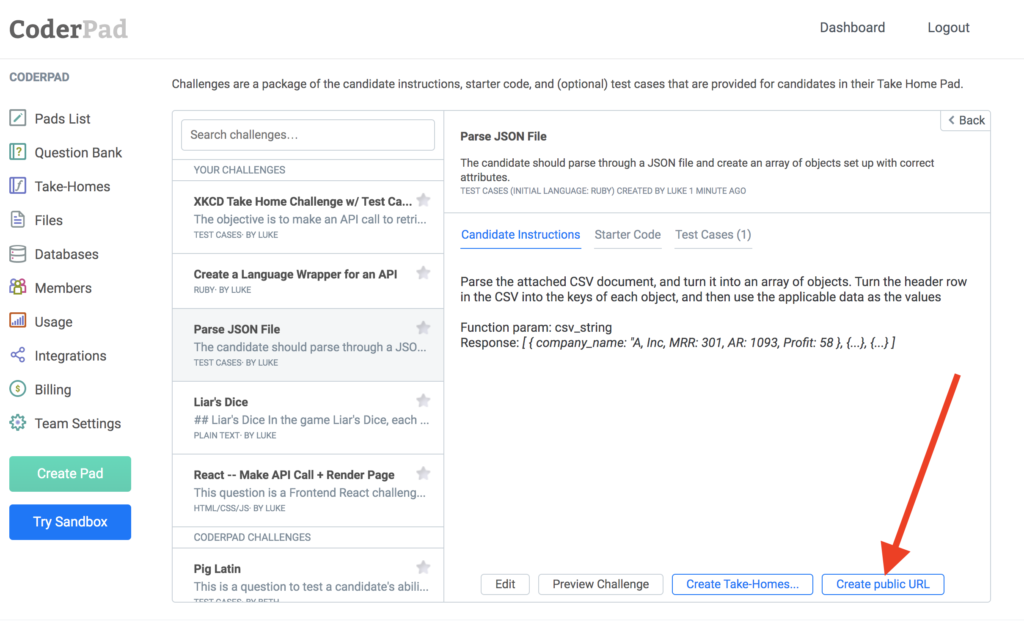This screenshot has height=628, width=1024.
Task: Click the Create public URL button
Action: point(883,584)
